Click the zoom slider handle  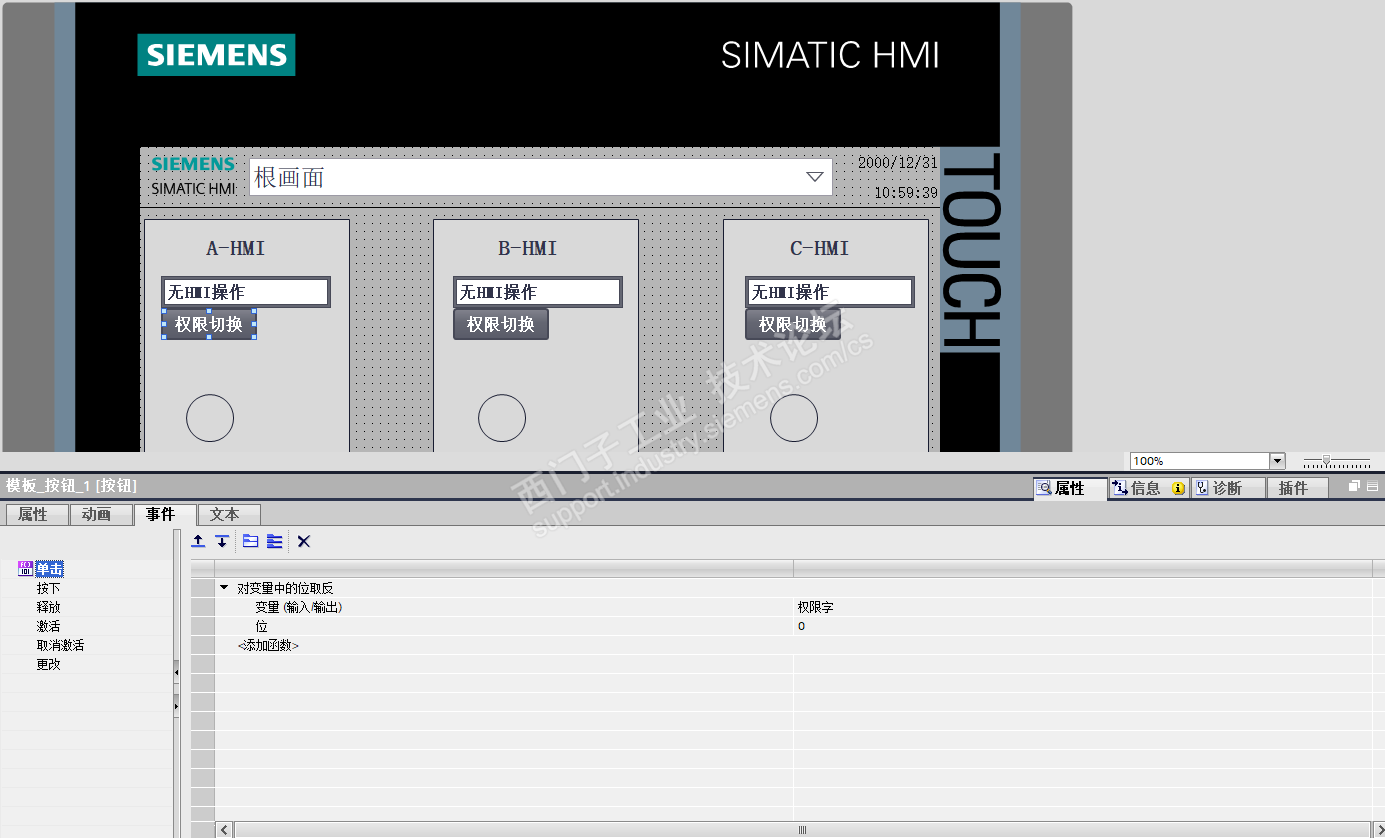(x=1326, y=461)
